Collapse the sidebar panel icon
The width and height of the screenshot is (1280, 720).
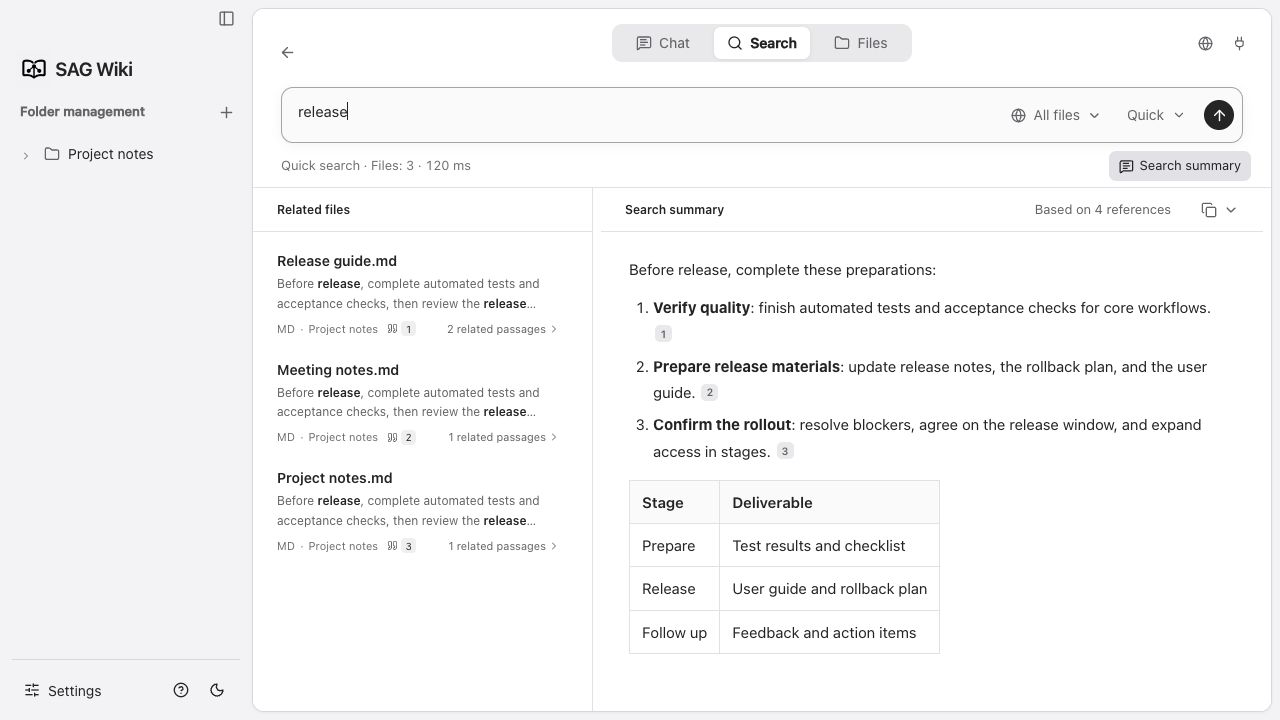coord(226,18)
